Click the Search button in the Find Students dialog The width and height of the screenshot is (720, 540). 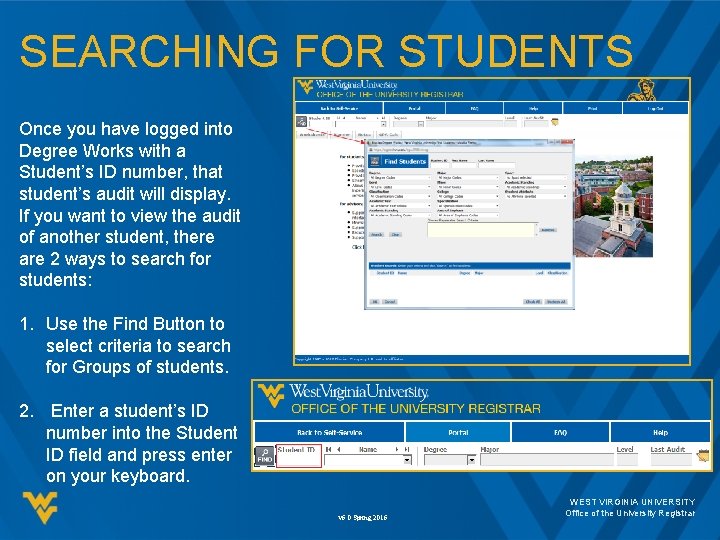[377, 235]
